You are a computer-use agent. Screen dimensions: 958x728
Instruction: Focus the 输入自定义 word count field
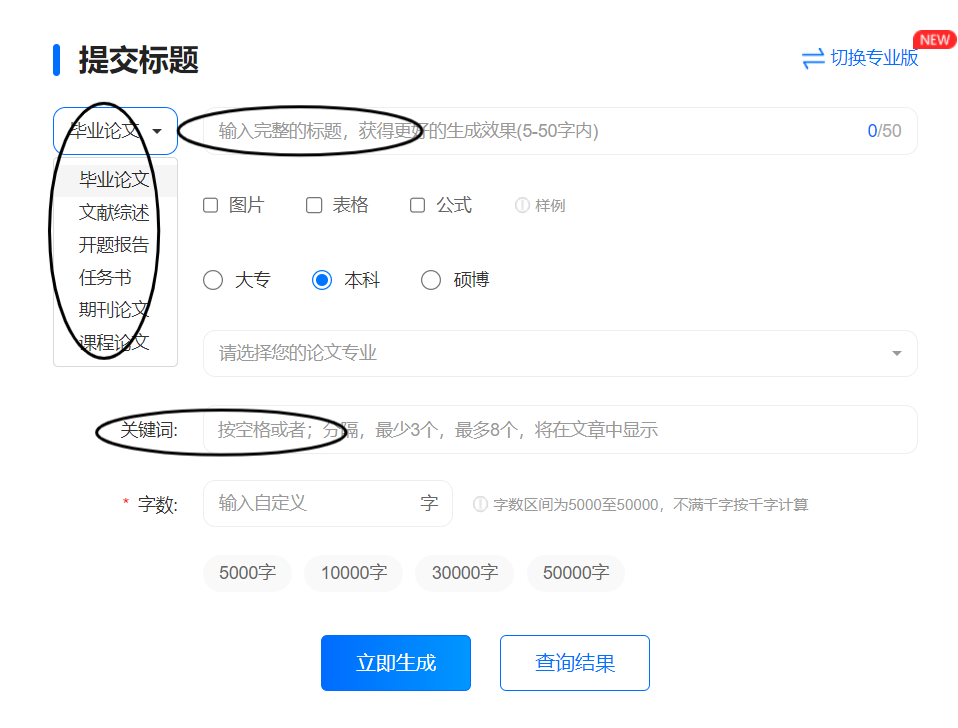click(327, 503)
